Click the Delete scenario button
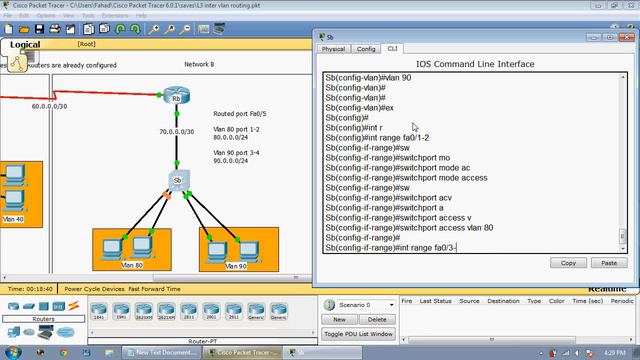Image resolution: width=640 pixels, height=360 pixels. pos(377,320)
